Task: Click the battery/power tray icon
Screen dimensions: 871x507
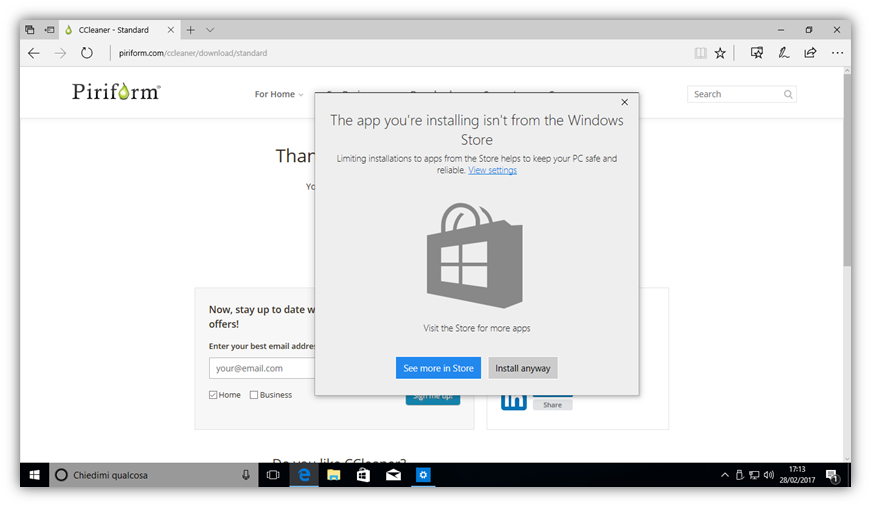Action: [x=740, y=475]
